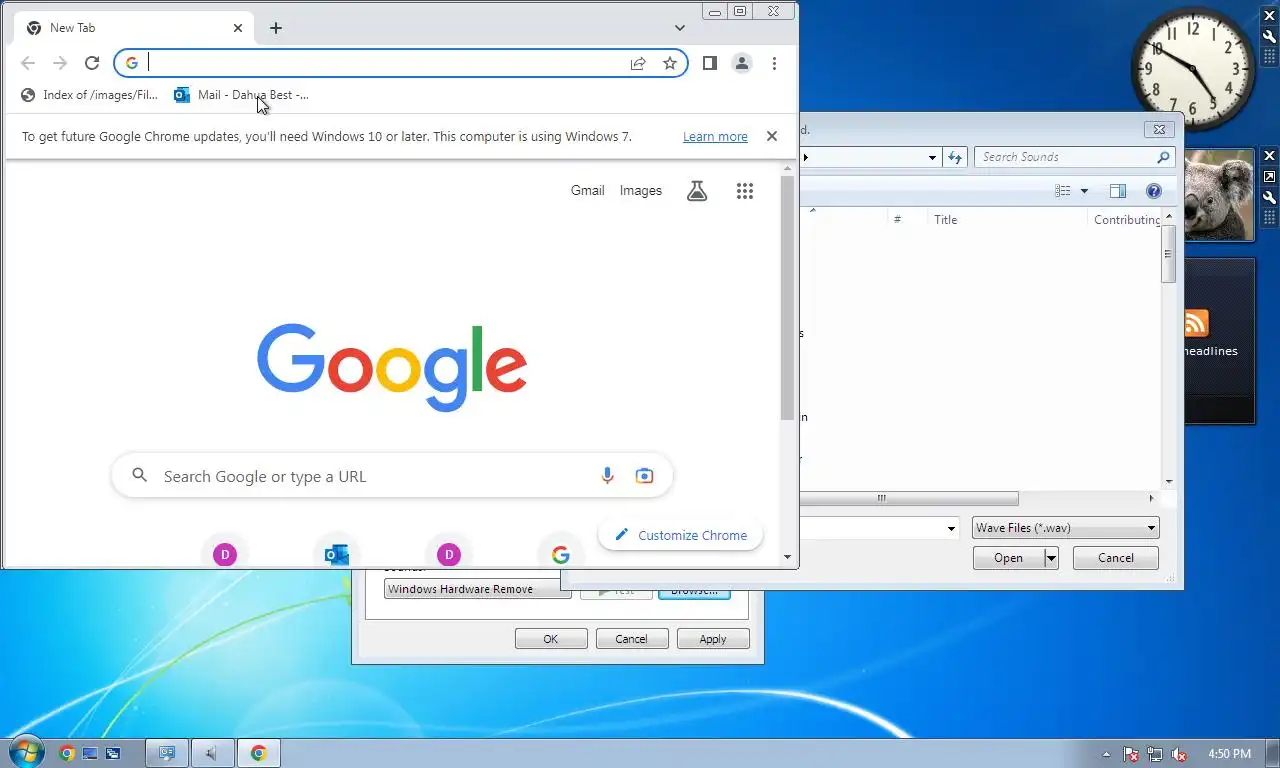Open the Chrome profile avatar menu
This screenshot has width=1280, height=768.
tap(742, 63)
